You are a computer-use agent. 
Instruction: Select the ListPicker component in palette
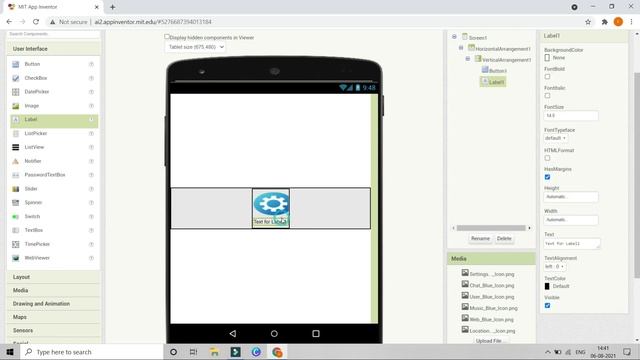[x=53, y=133]
